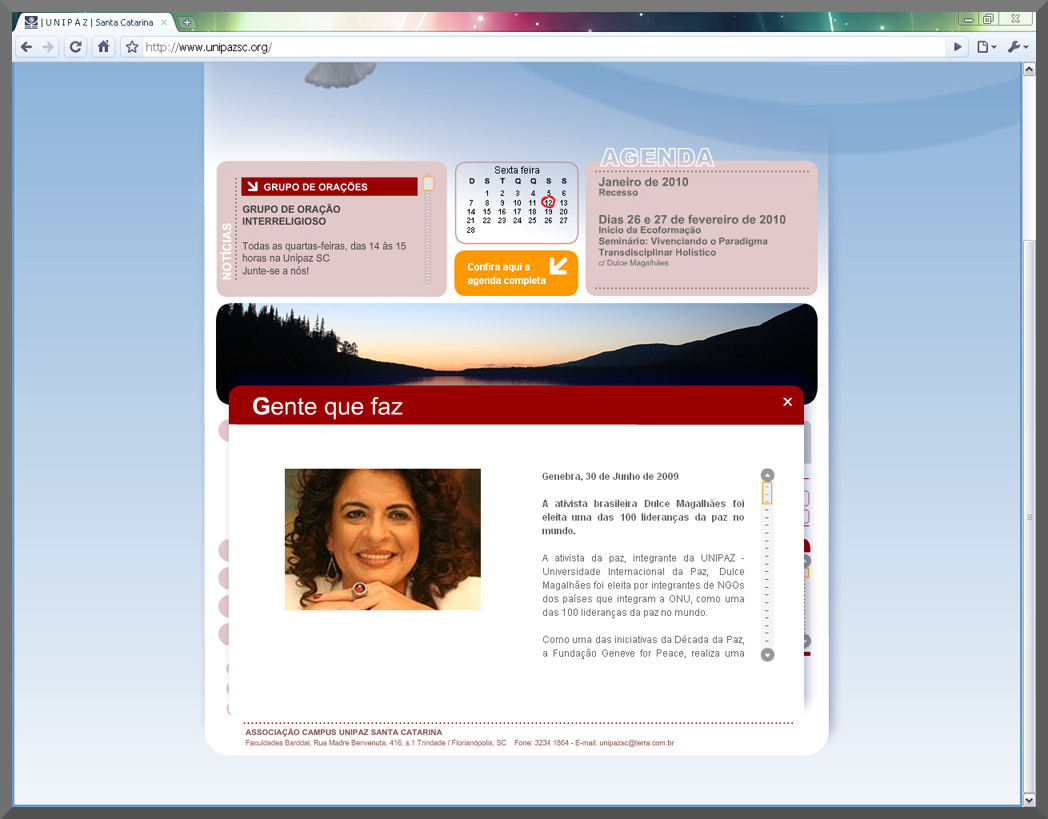Click the Go arrow beside the address bar

click(958, 47)
